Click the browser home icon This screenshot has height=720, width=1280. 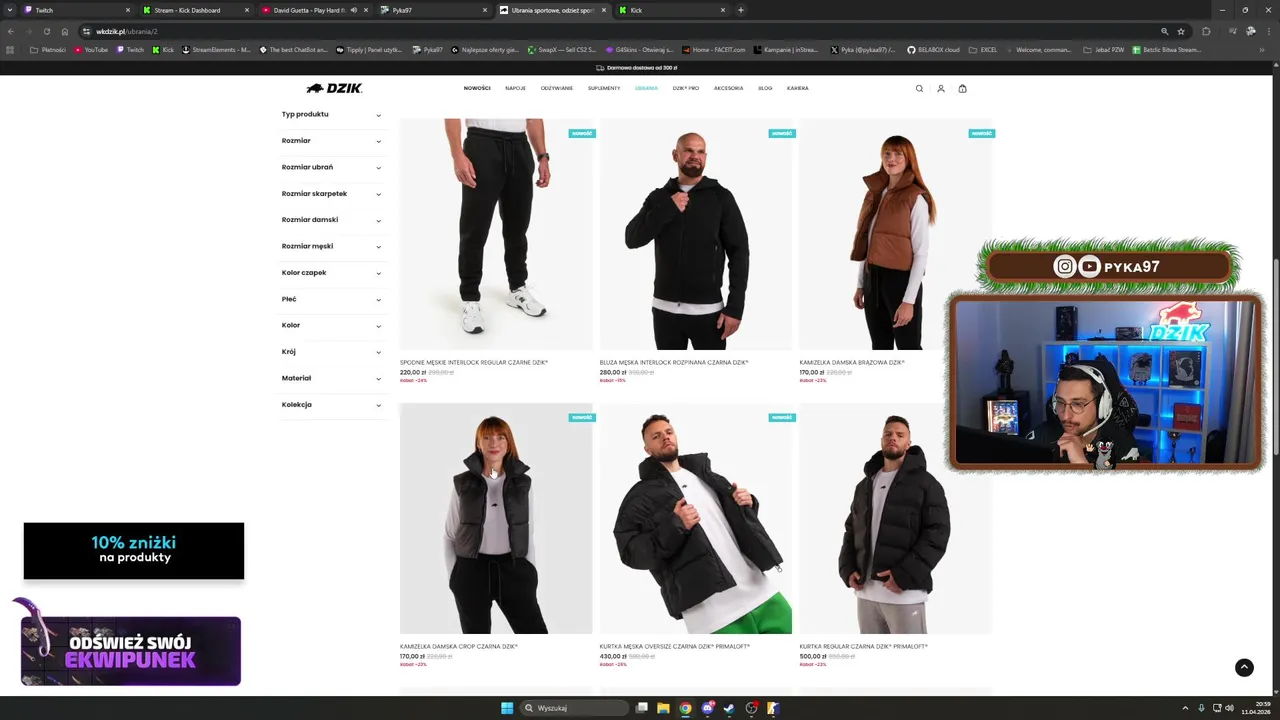(x=65, y=31)
